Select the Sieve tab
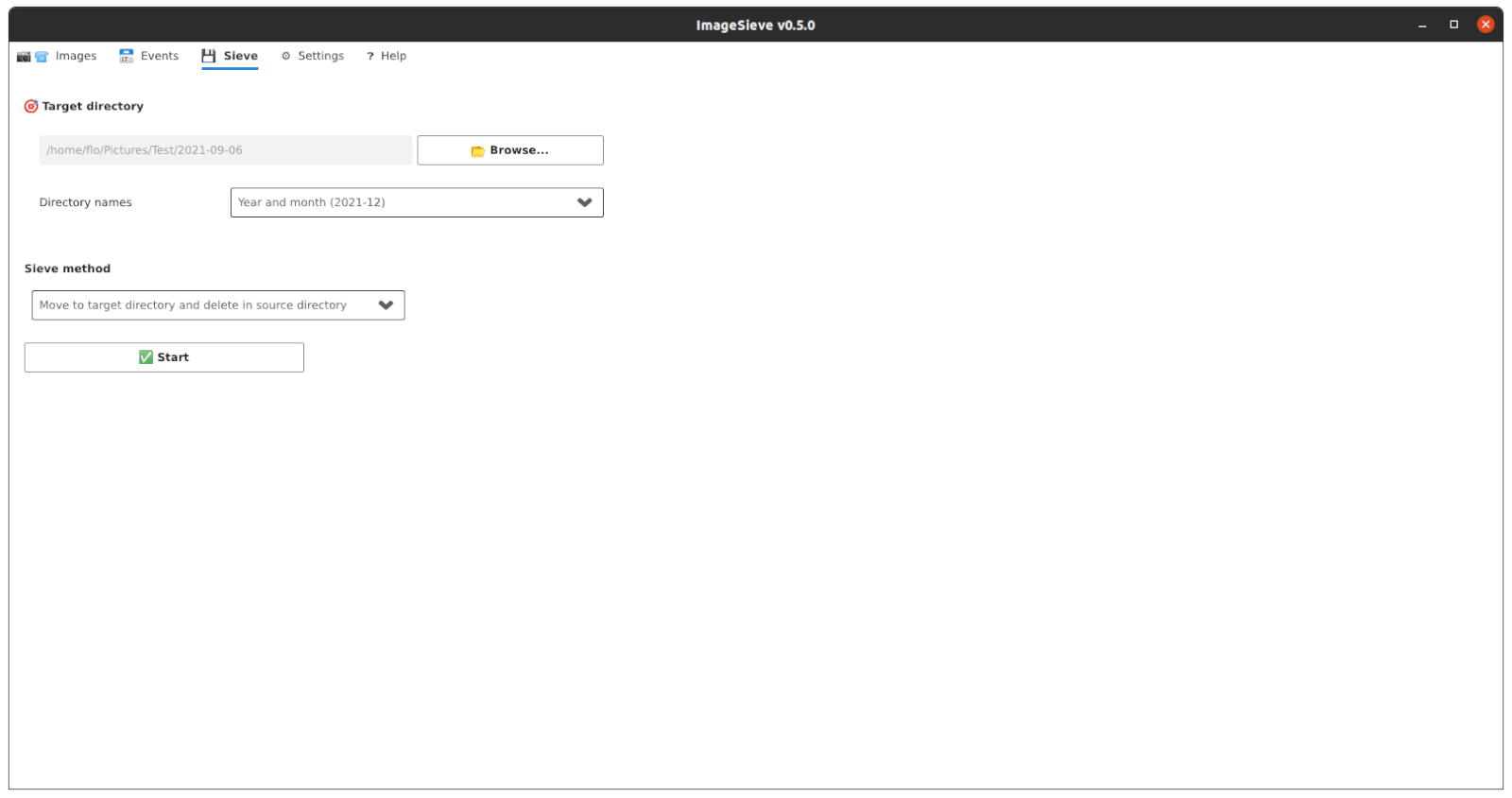This screenshot has height=798, width=1512. (x=230, y=56)
